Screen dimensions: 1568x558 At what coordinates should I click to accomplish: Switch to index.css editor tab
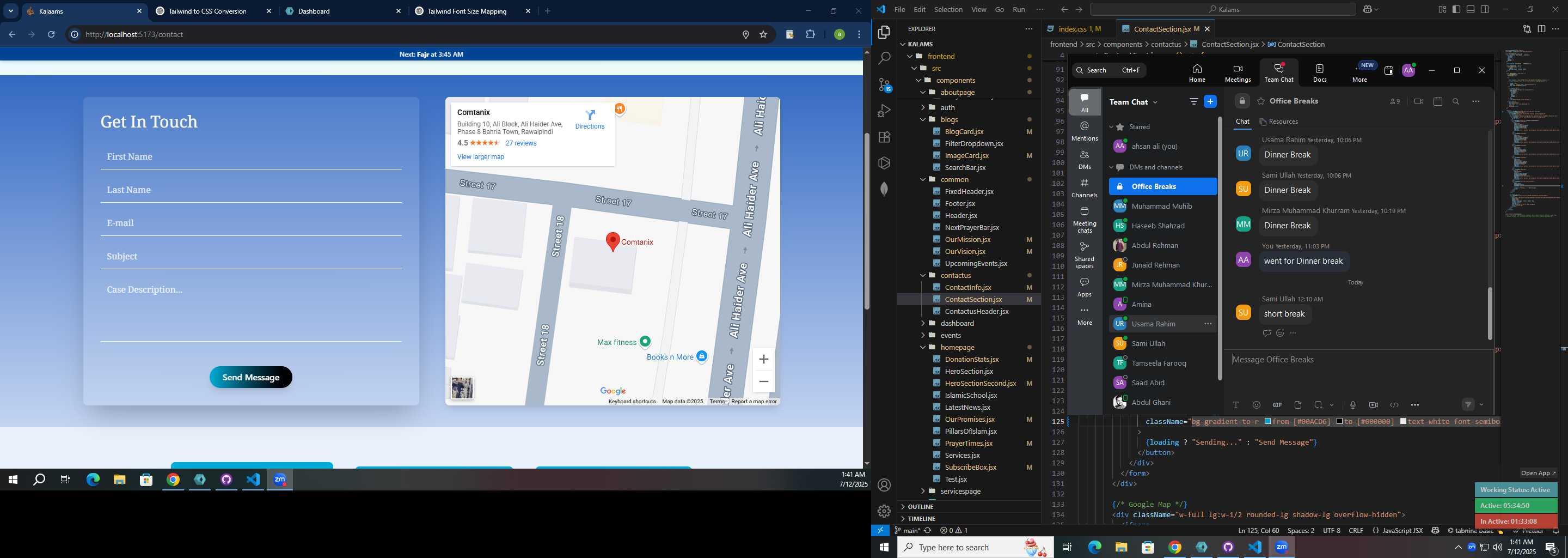point(1079,29)
